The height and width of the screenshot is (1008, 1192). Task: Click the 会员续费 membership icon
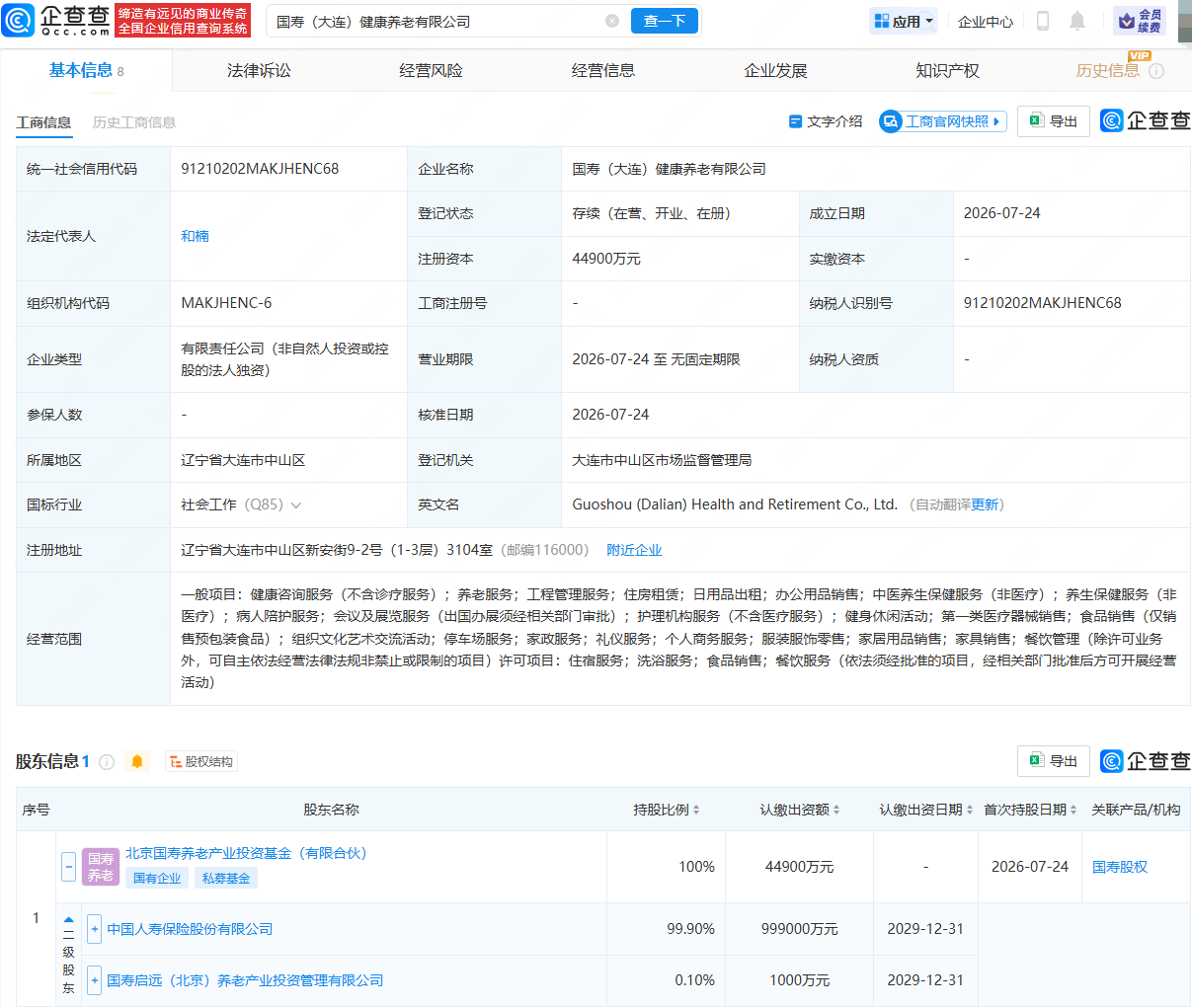tap(1140, 21)
